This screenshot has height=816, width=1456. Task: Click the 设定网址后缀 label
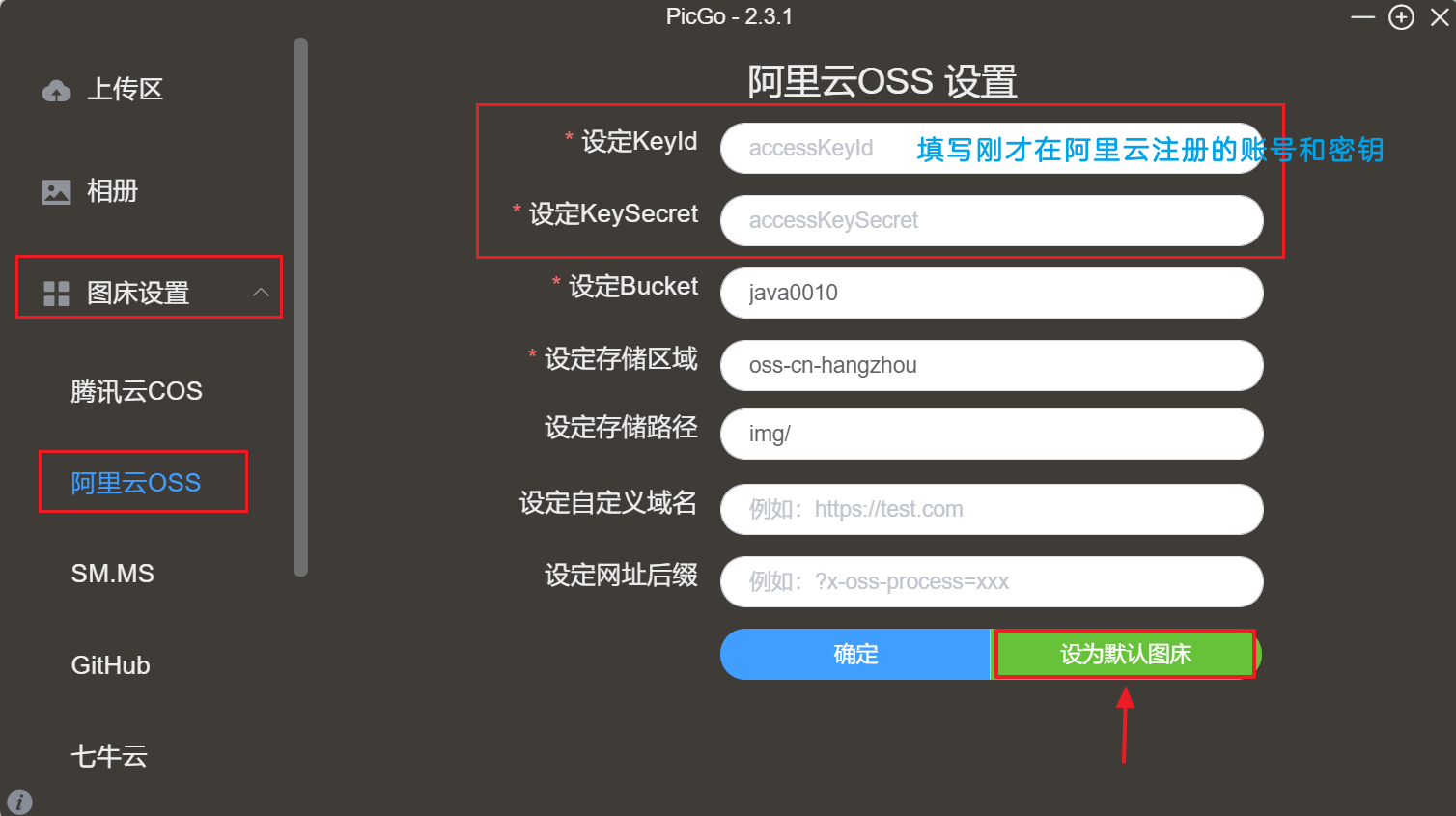[621, 576]
